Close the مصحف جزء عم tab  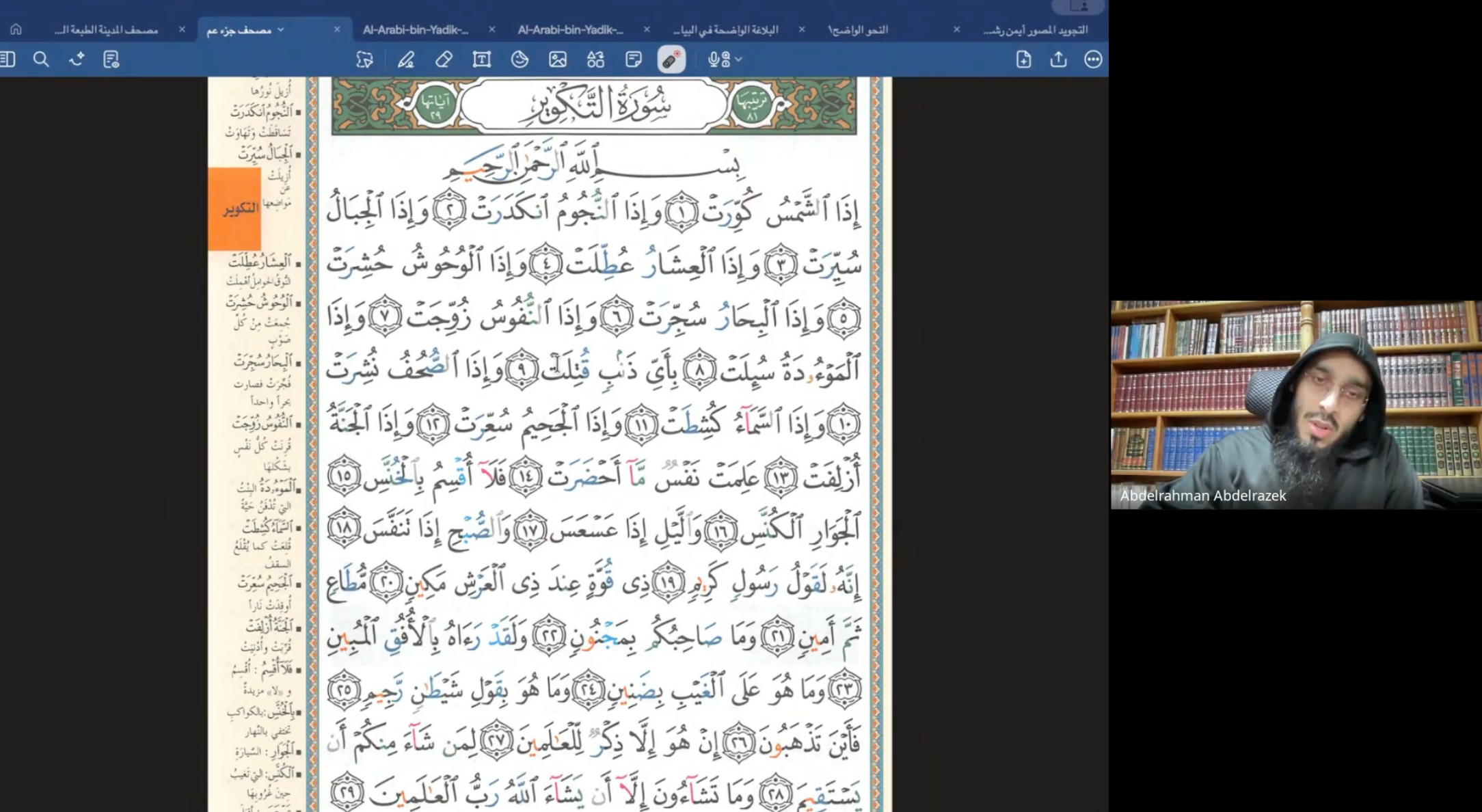click(x=337, y=29)
